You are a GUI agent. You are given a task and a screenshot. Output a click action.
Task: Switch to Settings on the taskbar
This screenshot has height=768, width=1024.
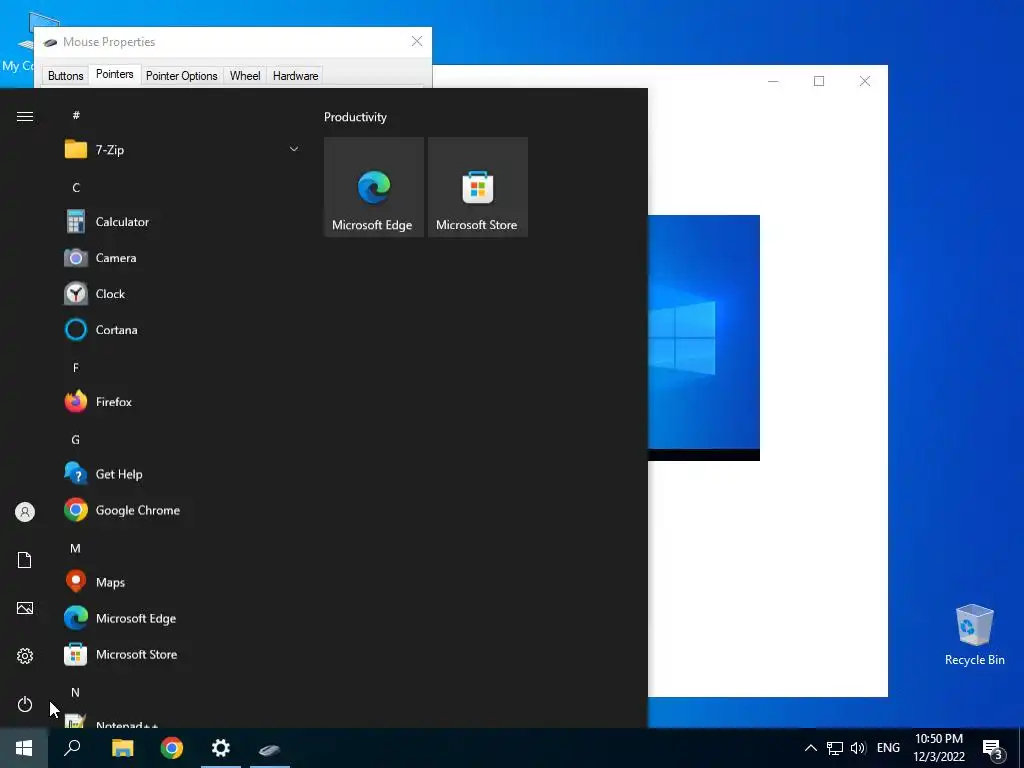(x=221, y=748)
